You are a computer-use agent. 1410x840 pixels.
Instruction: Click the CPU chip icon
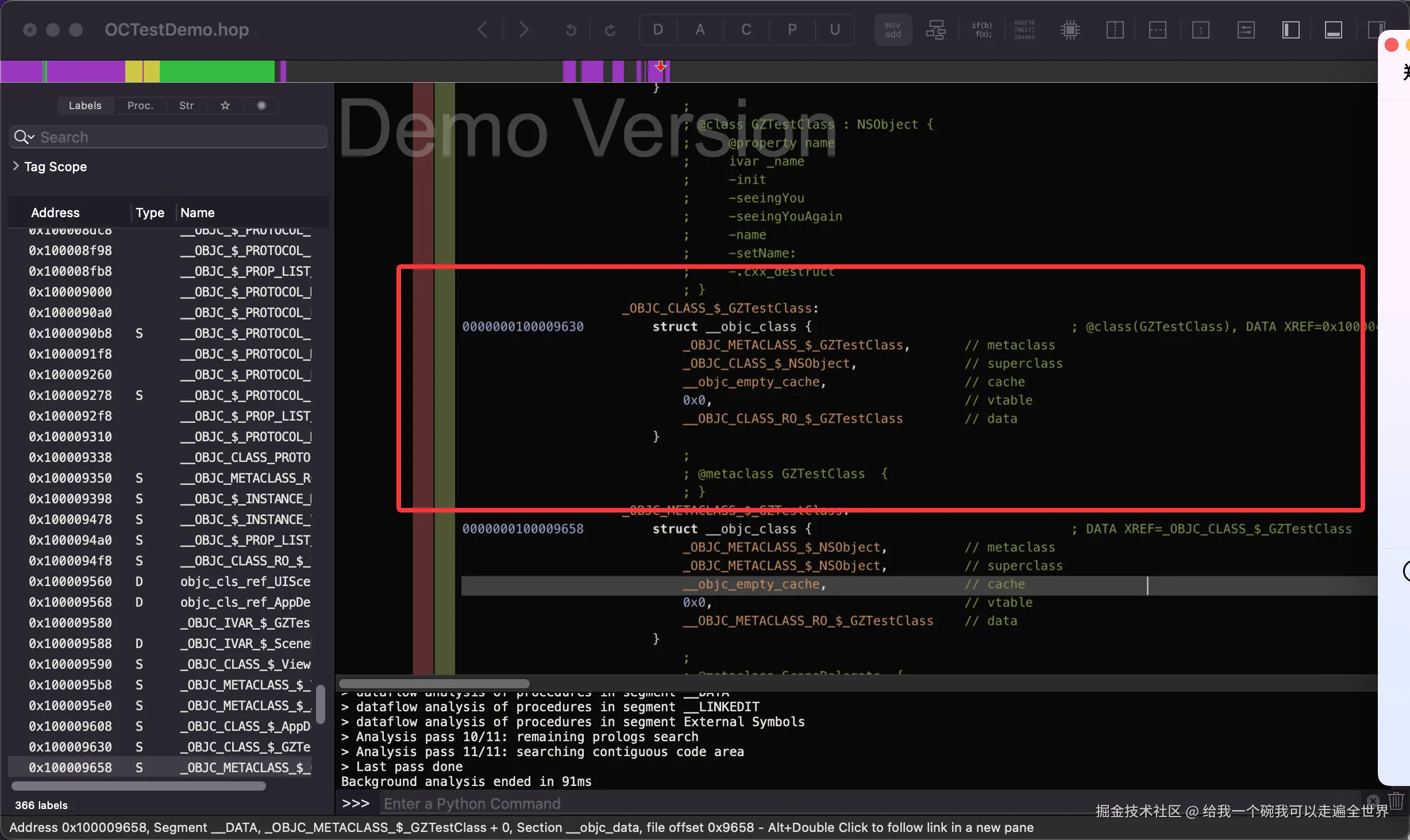pos(1070,30)
